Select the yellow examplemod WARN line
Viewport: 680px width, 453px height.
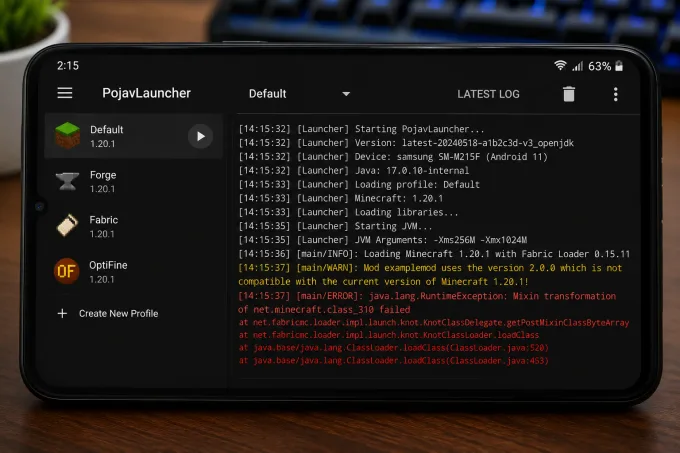point(430,274)
